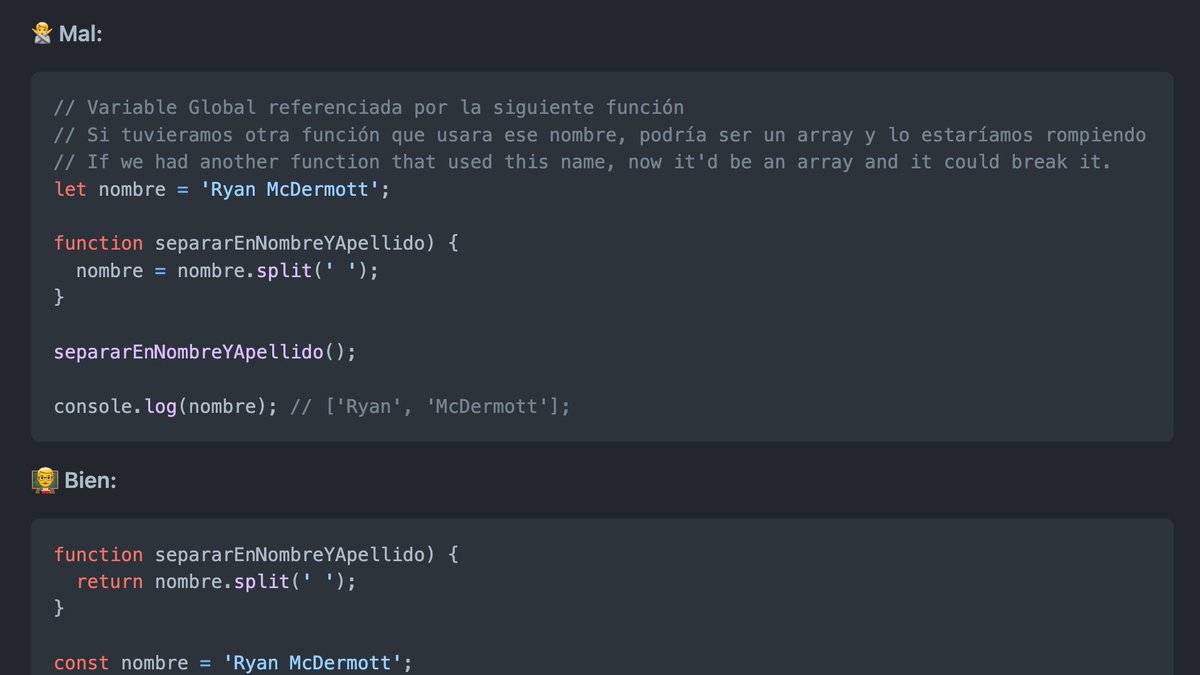Click the teacher emoji beside 'Bien:' heading
This screenshot has width=1200, height=675.
click(44, 481)
